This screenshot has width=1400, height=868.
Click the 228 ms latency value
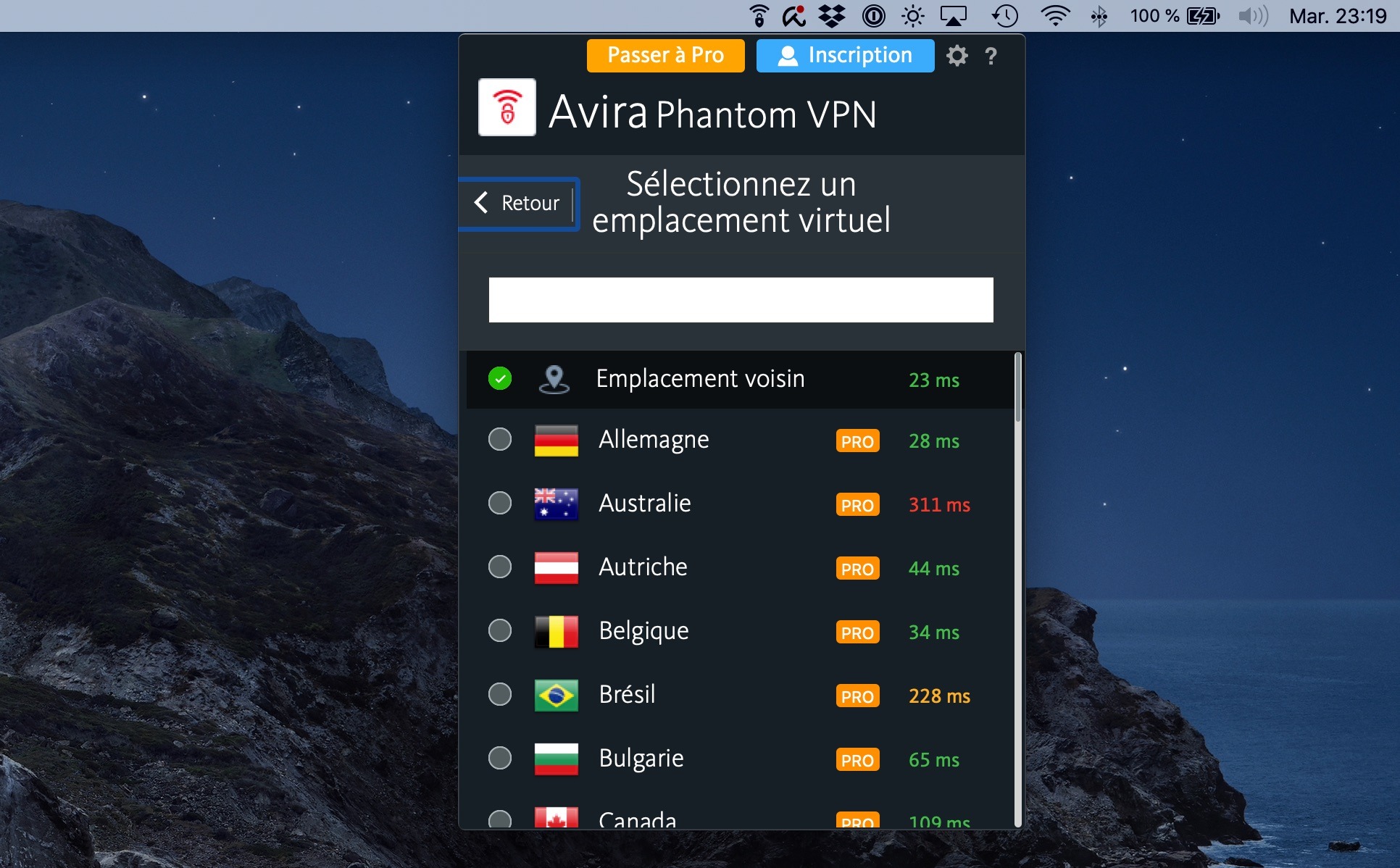point(939,696)
